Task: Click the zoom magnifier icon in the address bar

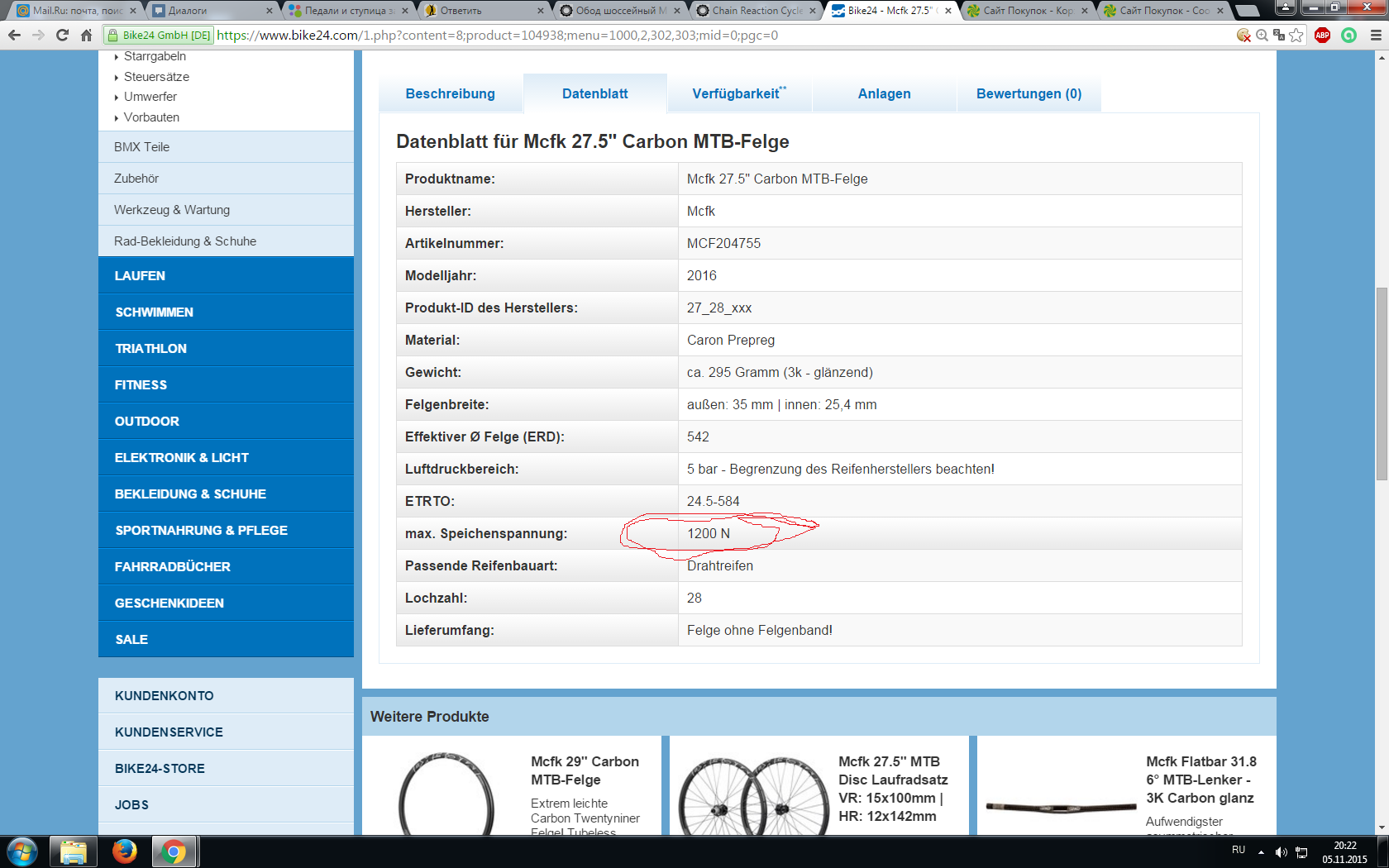Action: (1262, 35)
